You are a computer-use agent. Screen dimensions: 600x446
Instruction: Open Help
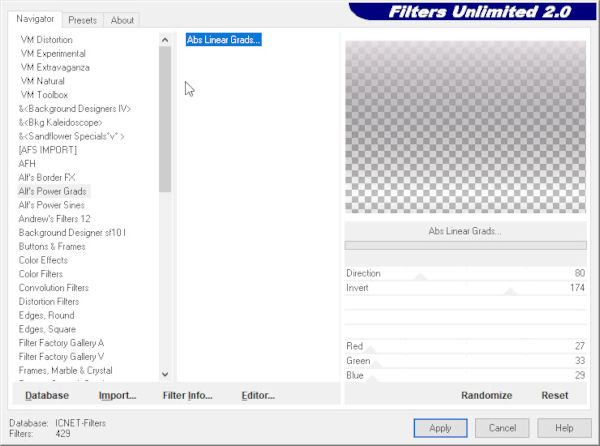564,428
